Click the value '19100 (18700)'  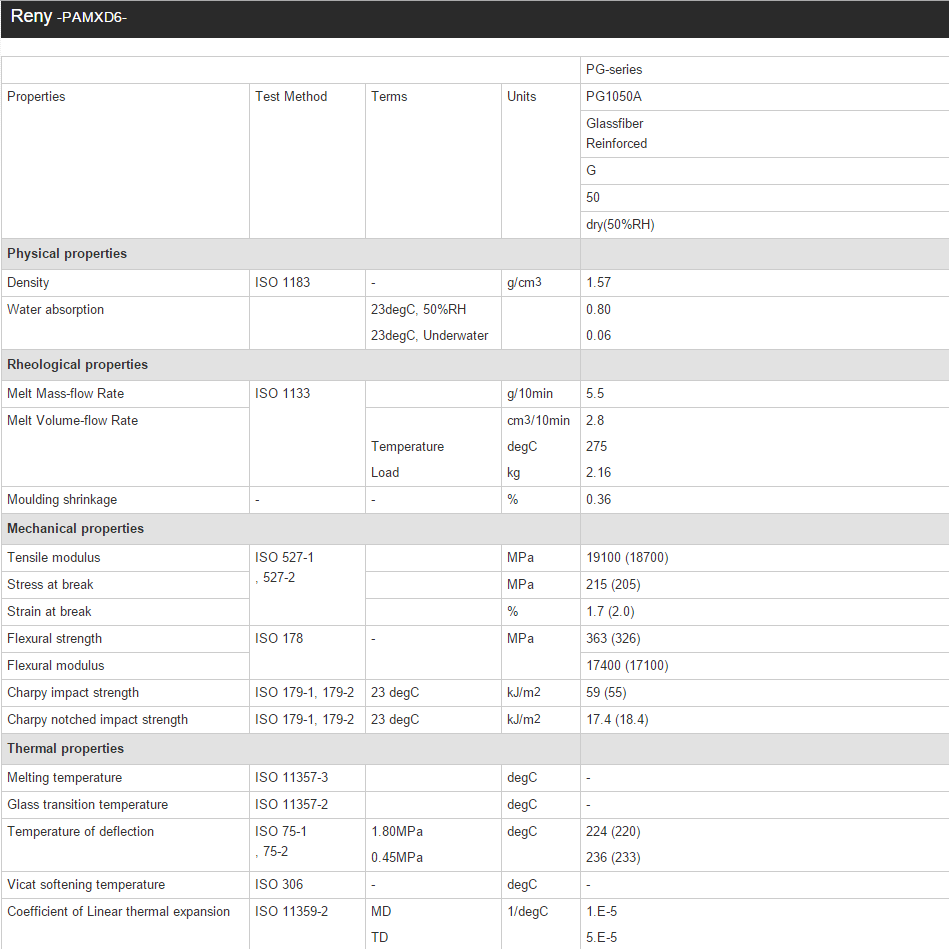[627, 557]
